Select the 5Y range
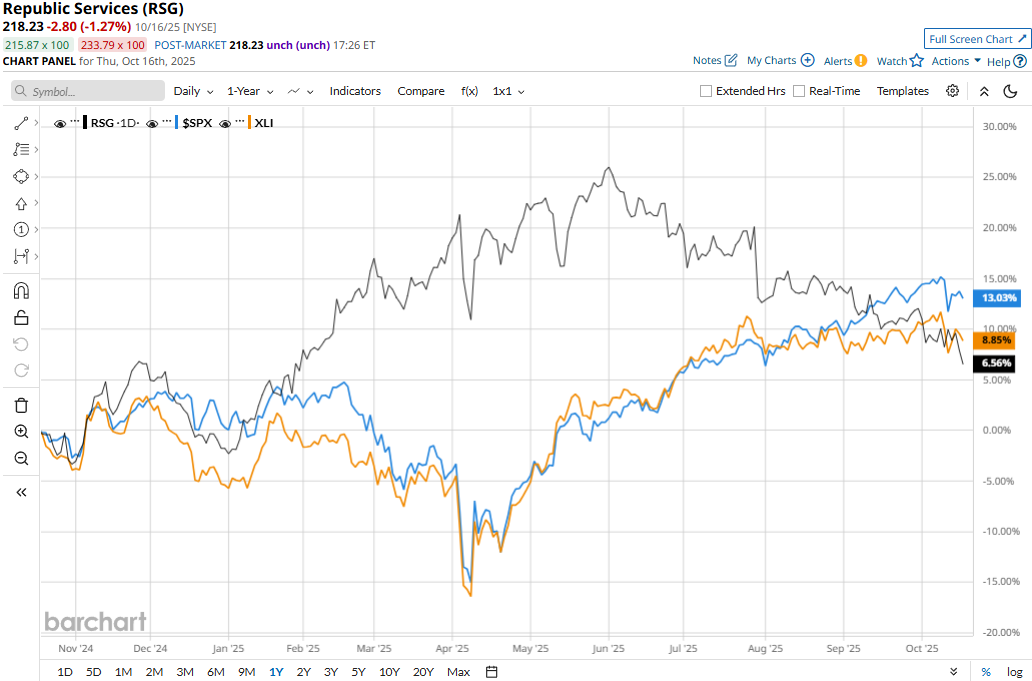 coord(358,672)
